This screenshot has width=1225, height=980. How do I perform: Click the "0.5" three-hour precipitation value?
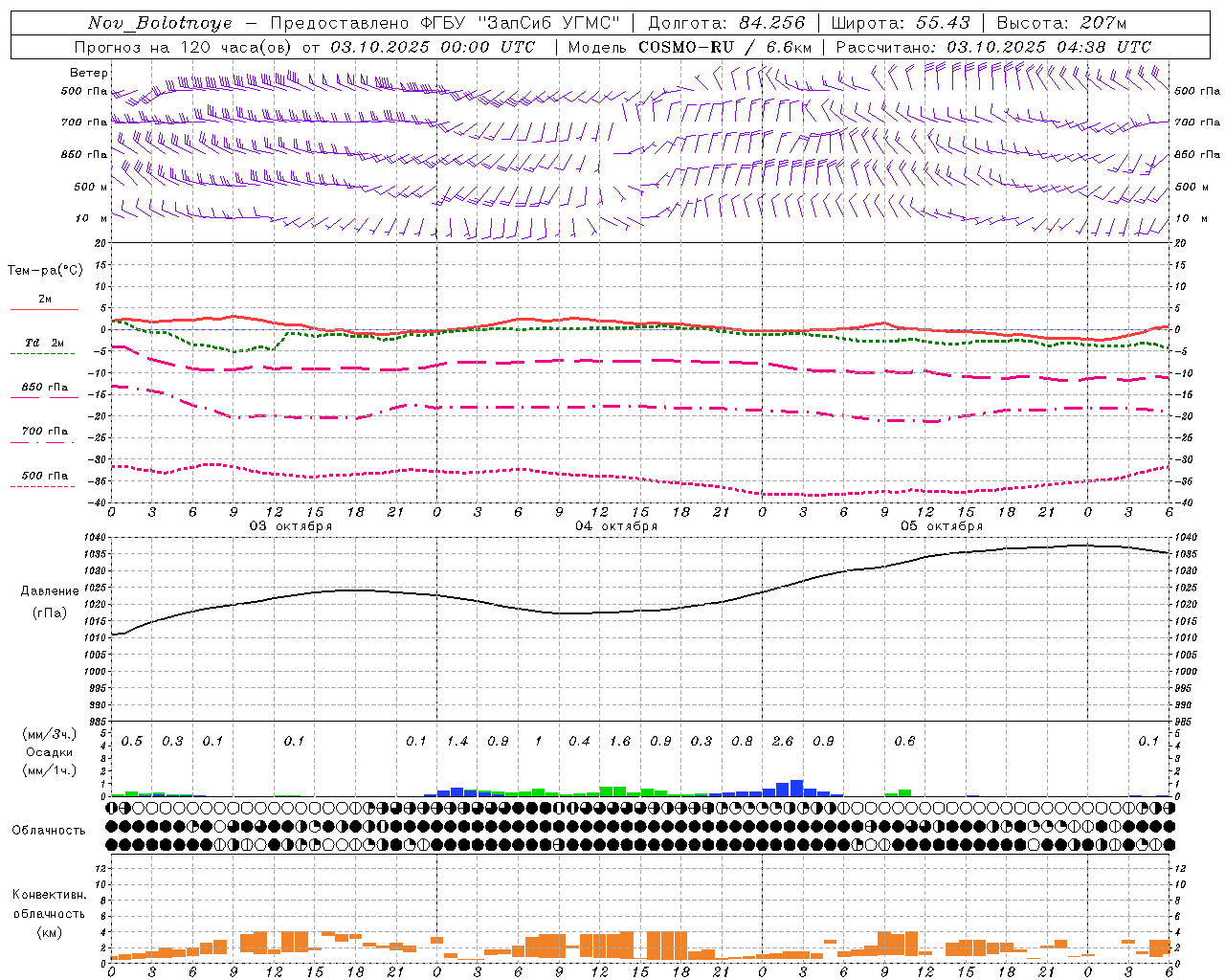(x=132, y=742)
